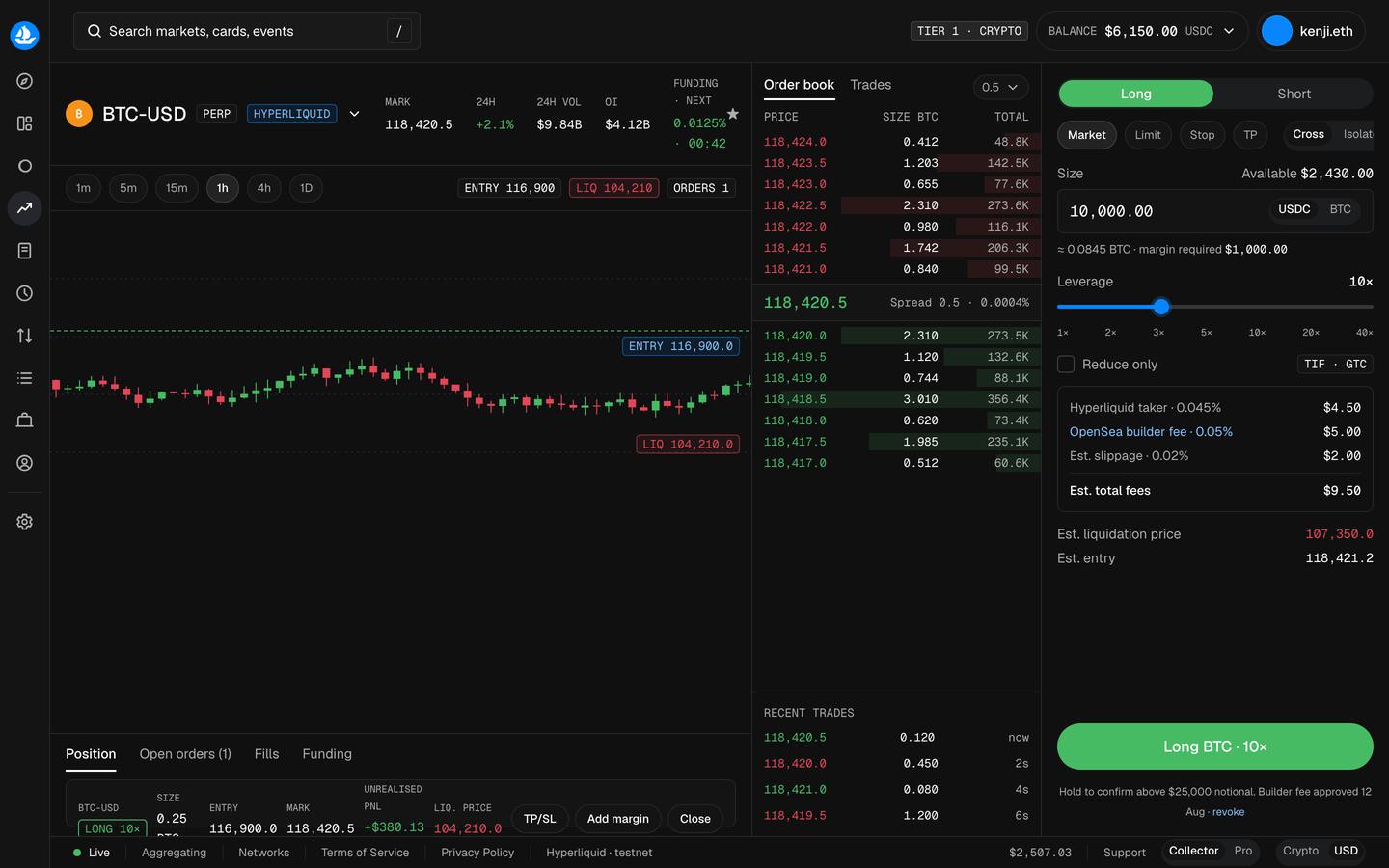The height and width of the screenshot is (868, 1389).
Task: Choose the TP order type
Action: click(1250, 135)
